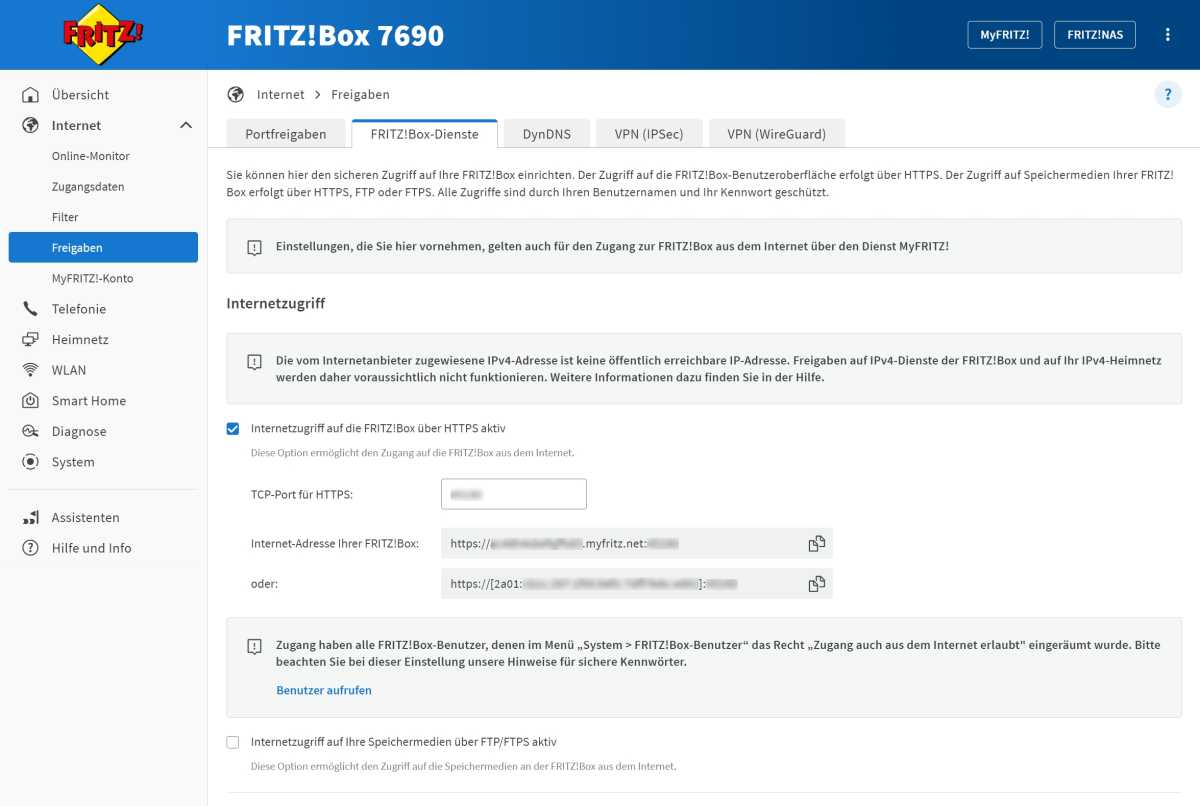Copy the myfritz.net internet address
1200x806 pixels.
[x=817, y=544]
